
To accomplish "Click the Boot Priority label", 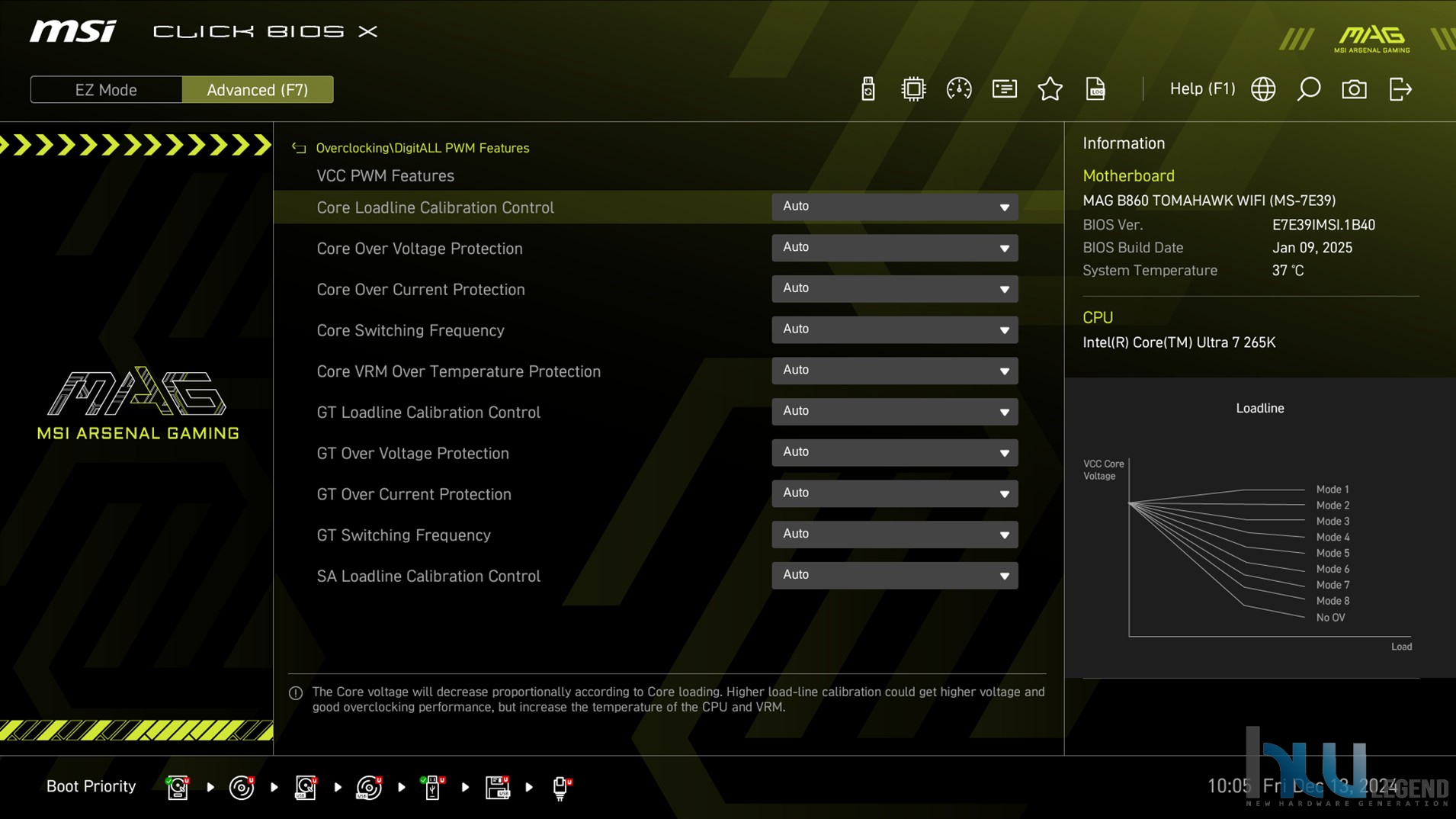I will click(91, 786).
